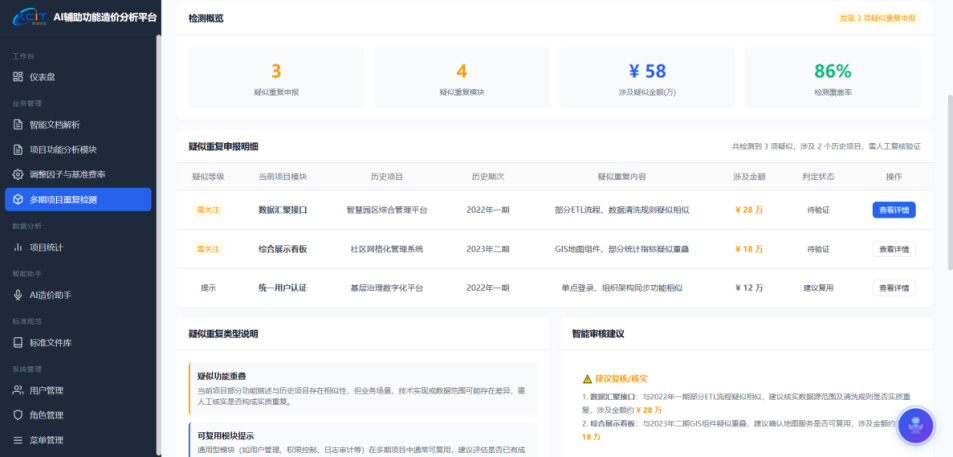Click the 社区网格化管理系统 cell
This screenshot has width=953, height=457.
(387, 249)
